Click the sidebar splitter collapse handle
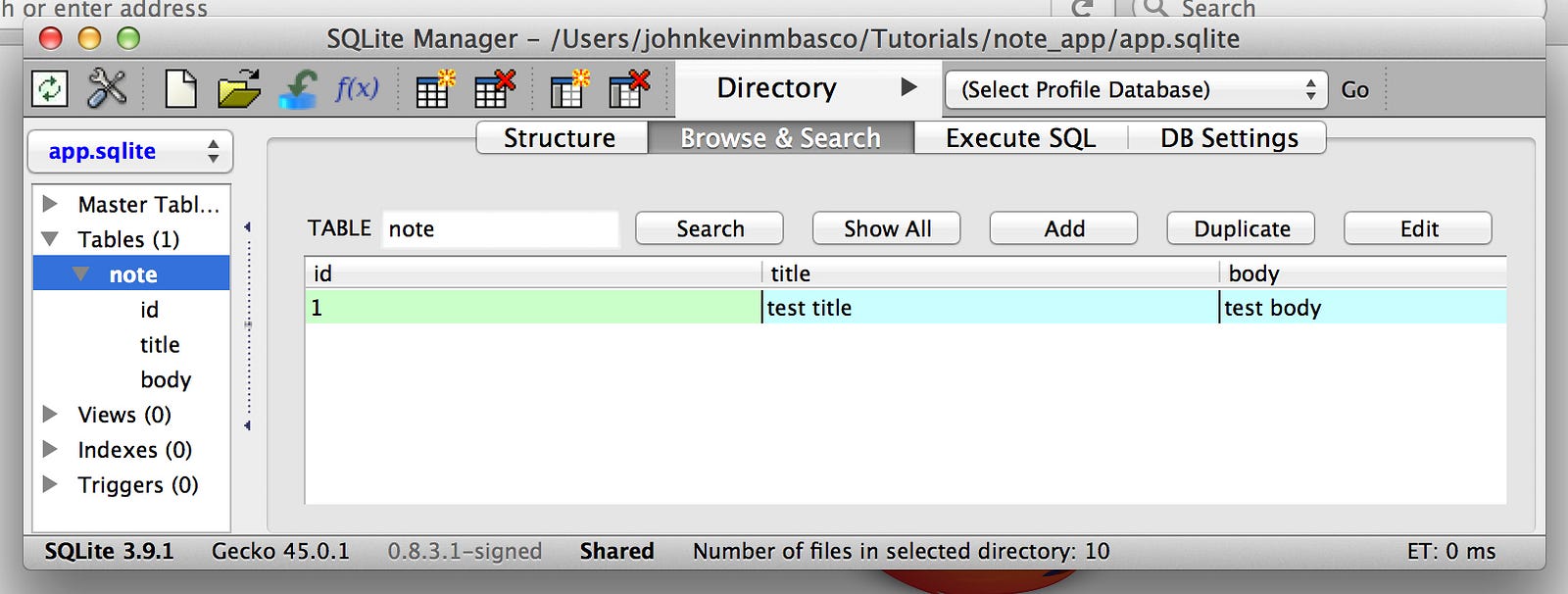 pyautogui.click(x=248, y=323)
